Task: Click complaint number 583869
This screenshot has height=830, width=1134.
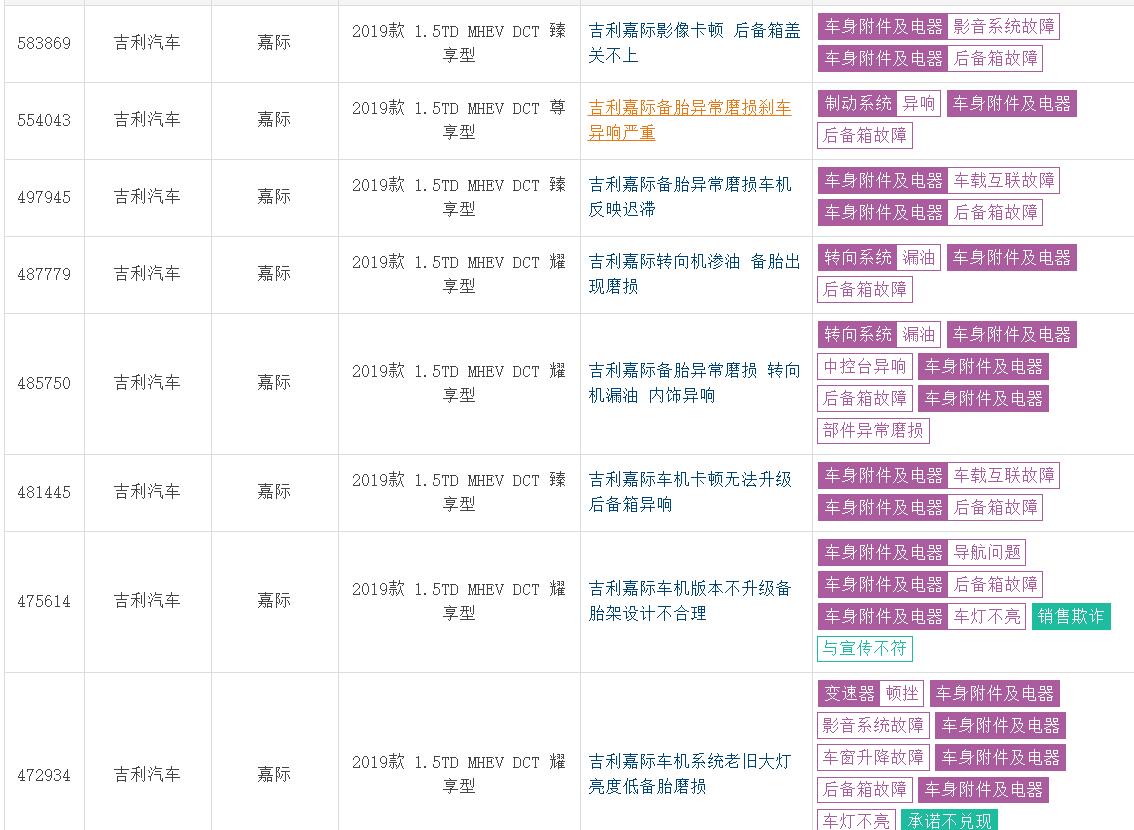Action: (44, 43)
